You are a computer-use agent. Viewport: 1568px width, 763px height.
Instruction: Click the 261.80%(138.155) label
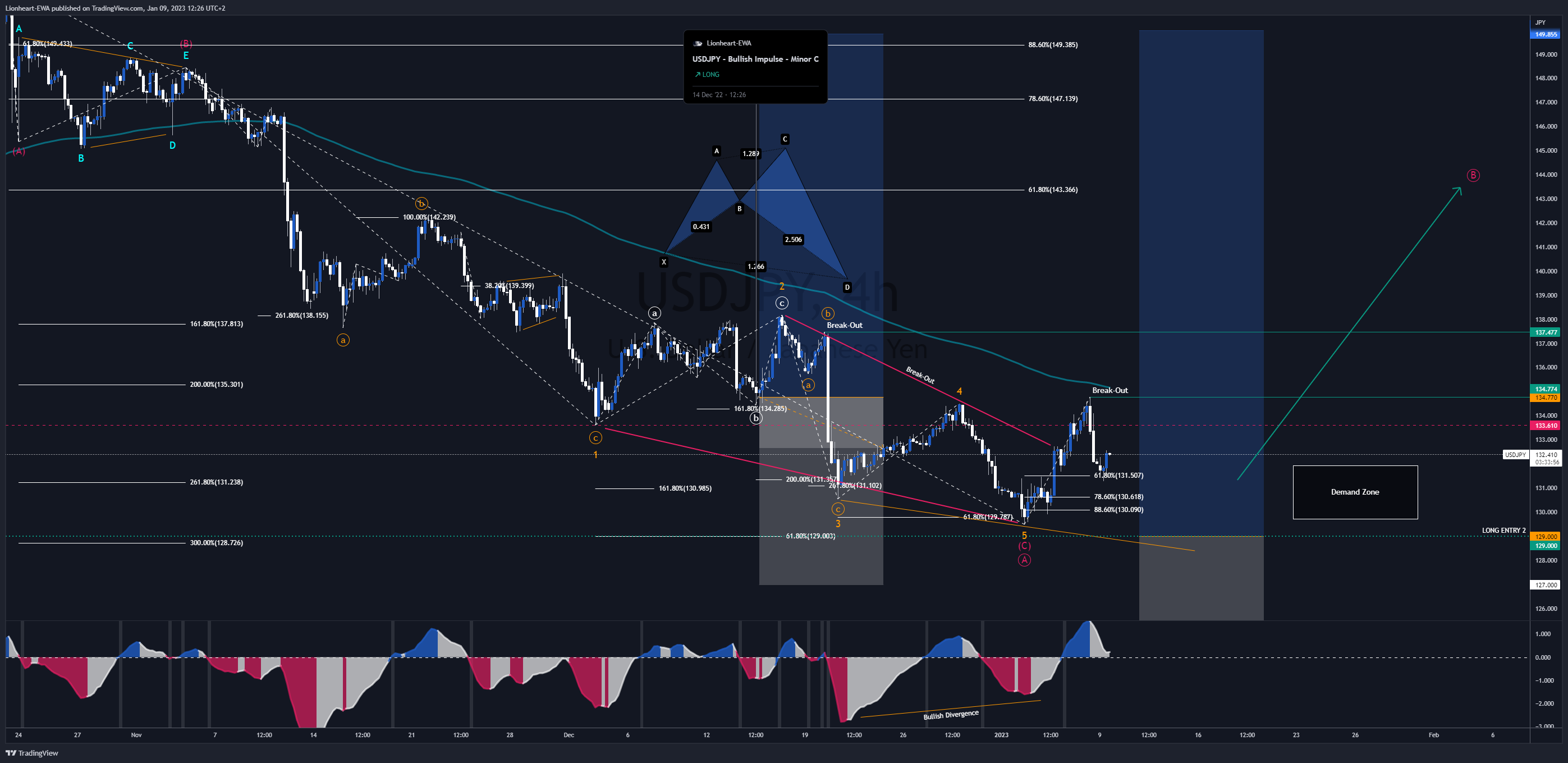[301, 316]
